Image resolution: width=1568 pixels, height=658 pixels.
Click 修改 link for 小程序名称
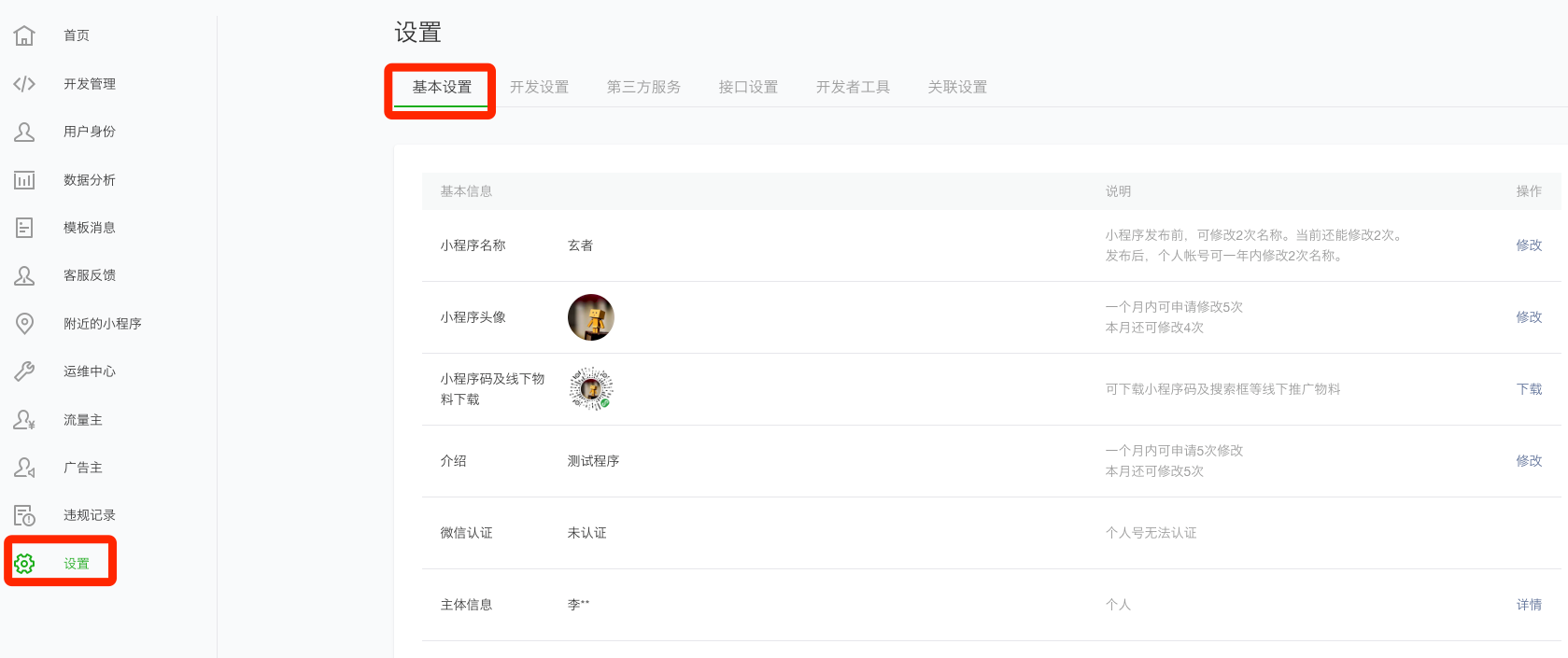tap(1529, 245)
